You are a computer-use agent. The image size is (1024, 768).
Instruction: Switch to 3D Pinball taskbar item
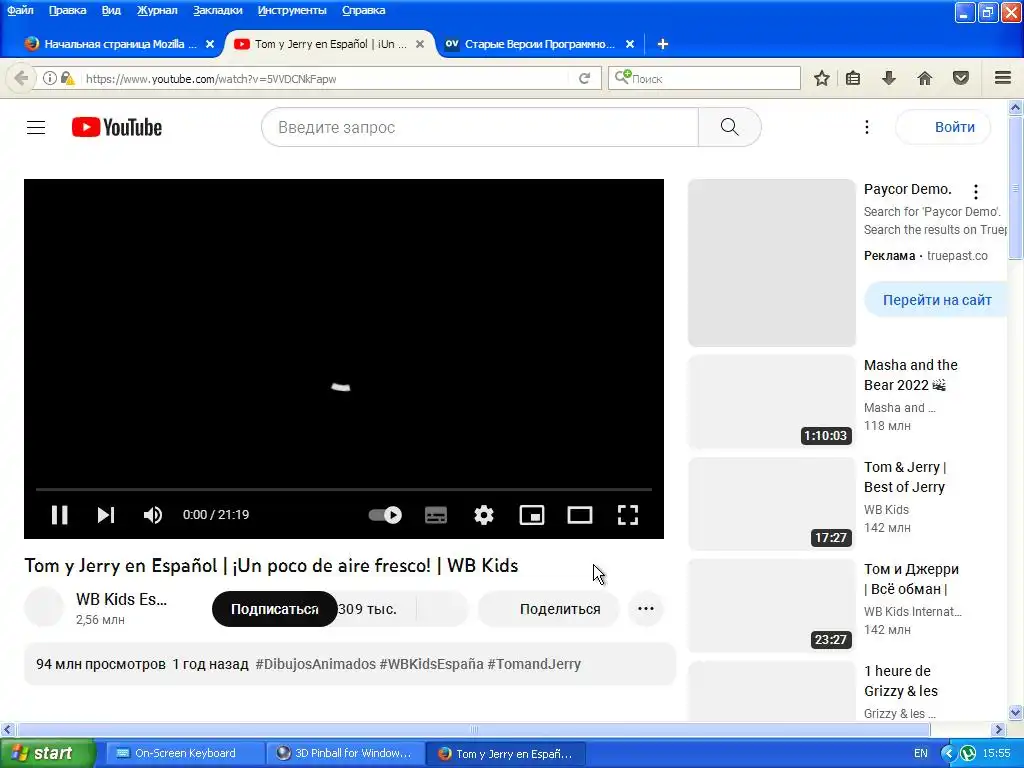[345, 754]
